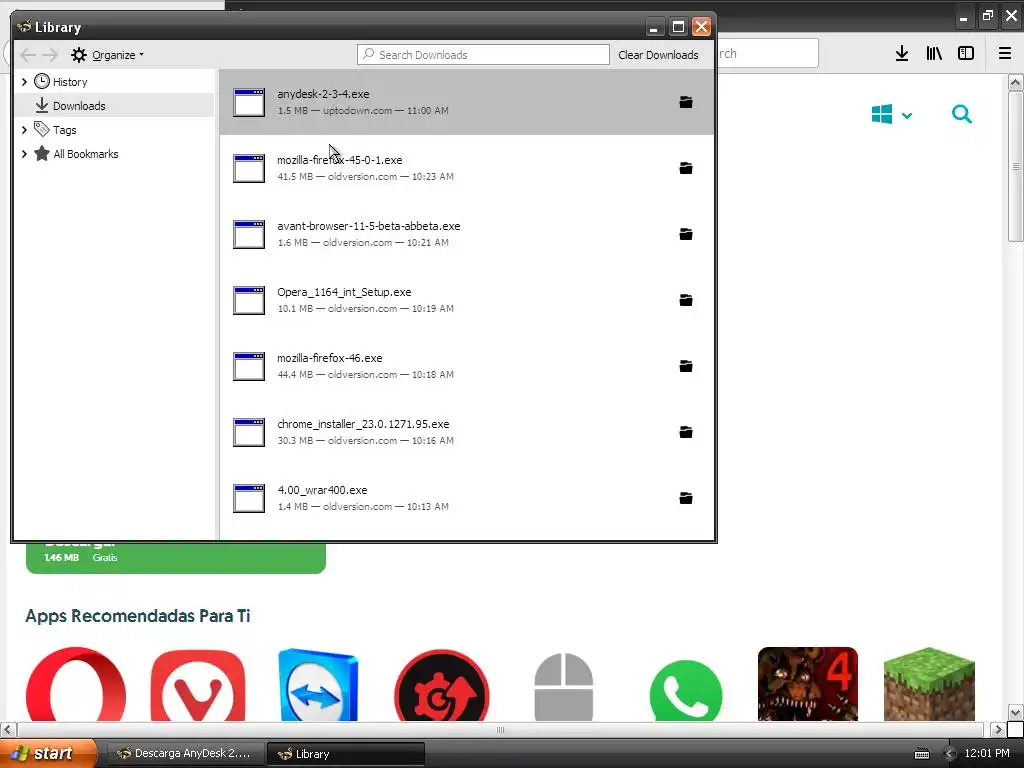Image resolution: width=1024 pixels, height=768 pixels.
Task: Click the chrome_installer file icon
Action: (x=249, y=432)
